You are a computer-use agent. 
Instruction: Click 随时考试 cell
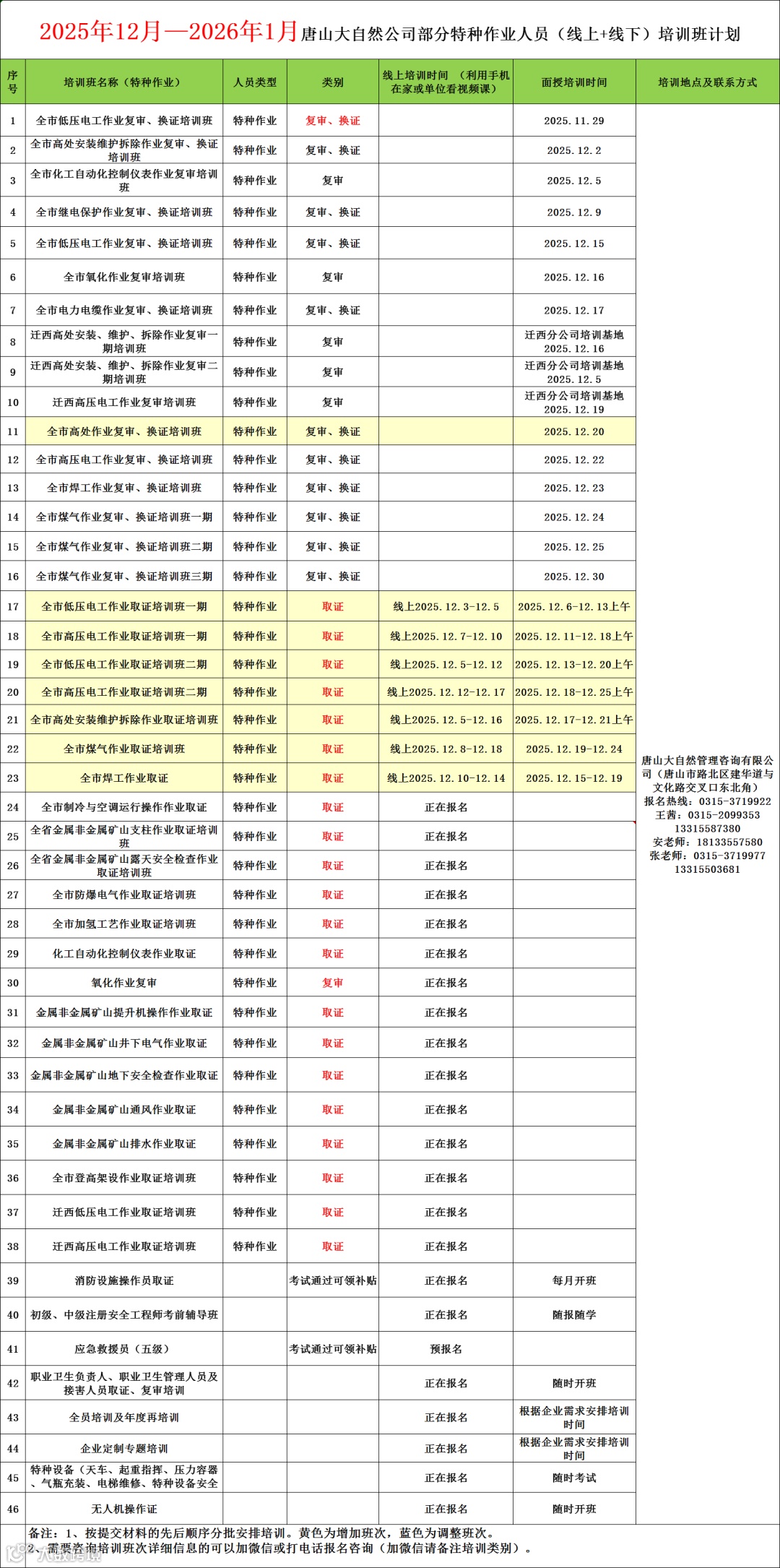(x=574, y=1478)
